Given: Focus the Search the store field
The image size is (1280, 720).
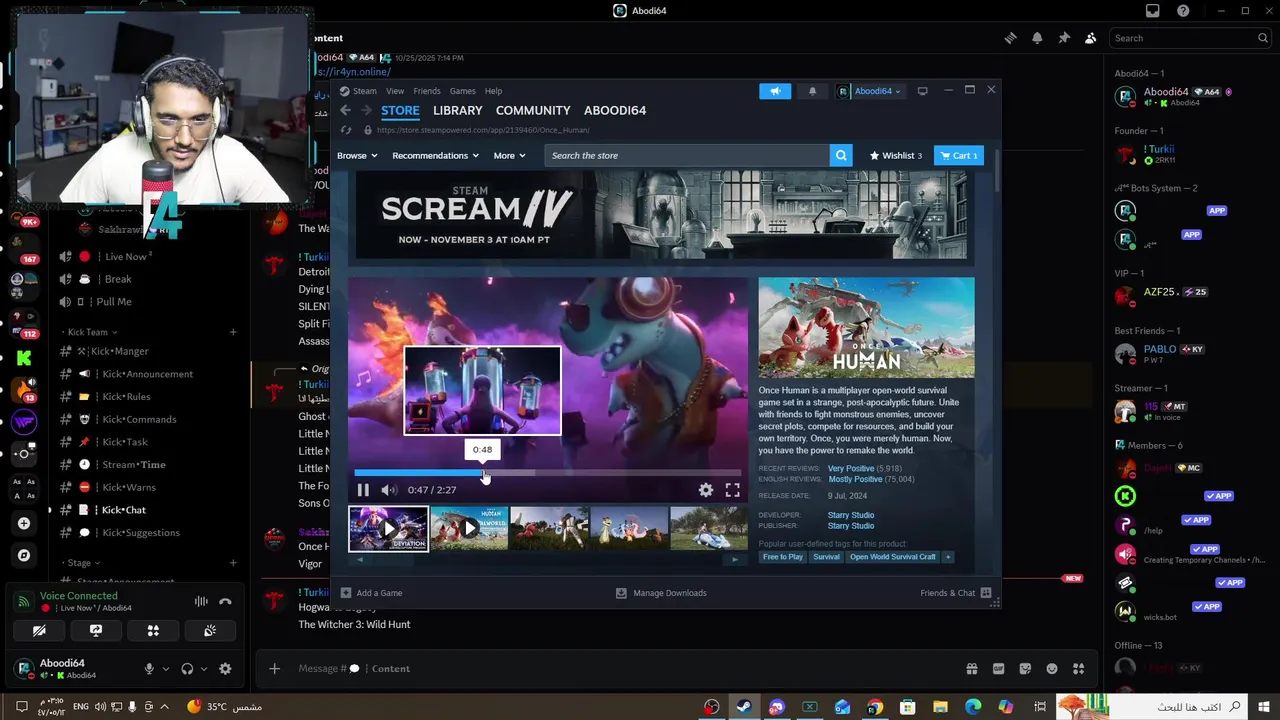Looking at the screenshot, I should tap(688, 155).
